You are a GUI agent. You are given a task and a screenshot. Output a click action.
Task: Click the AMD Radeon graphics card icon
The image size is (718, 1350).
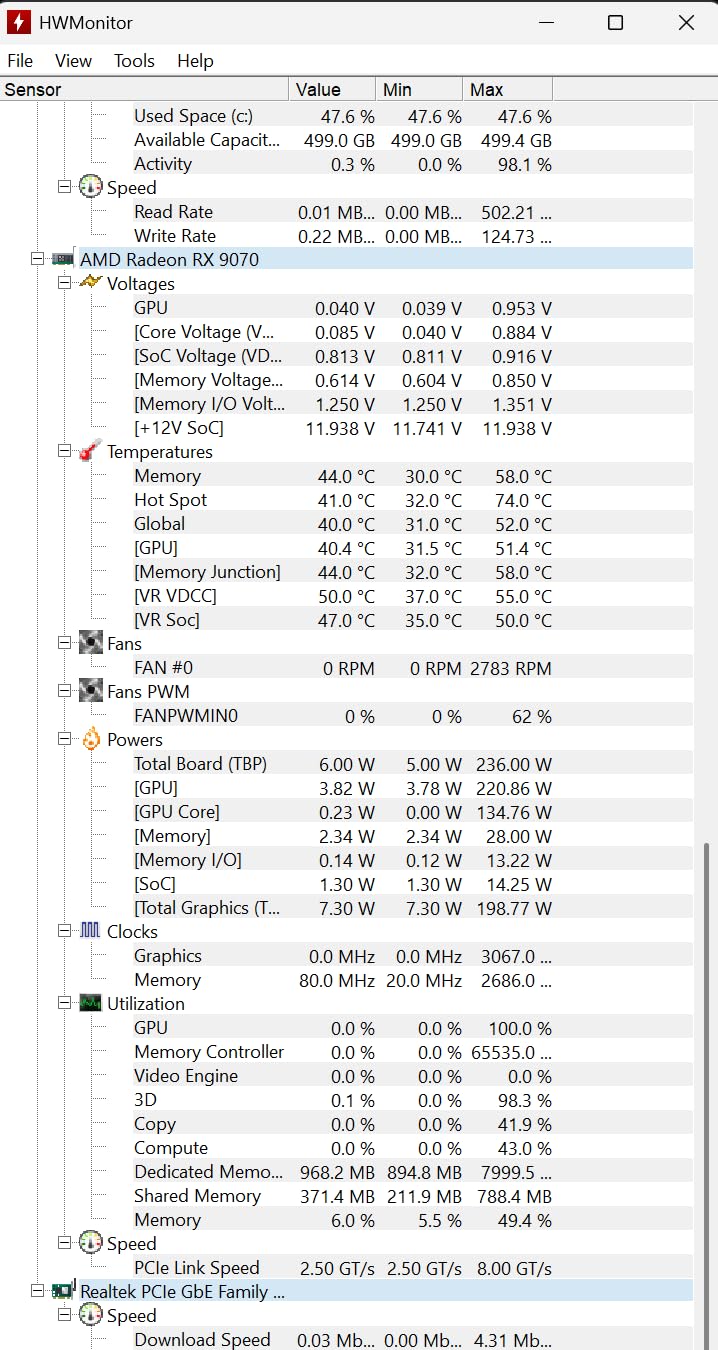pyautogui.click(x=63, y=259)
